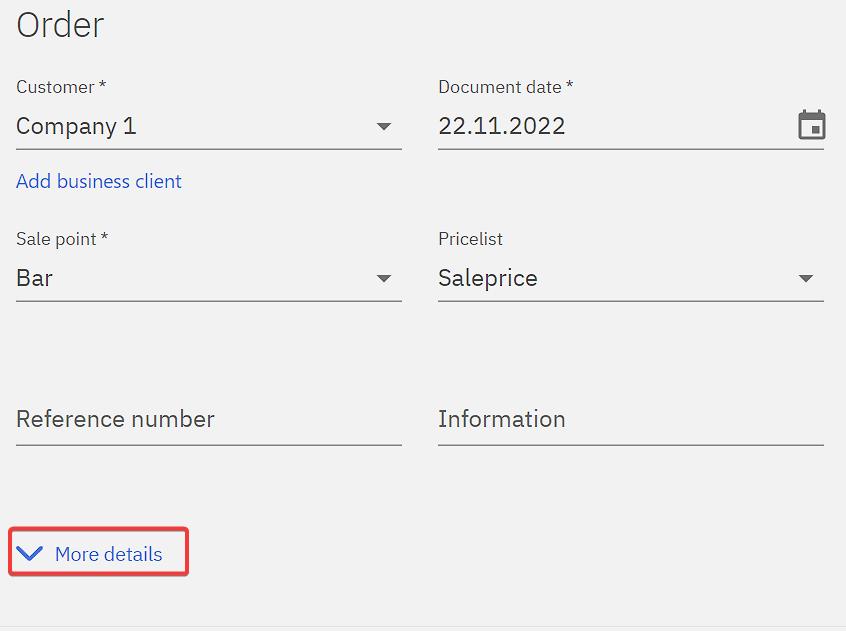
Task: Click the 22.11.2022 date value
Action: tap(502, 127)
